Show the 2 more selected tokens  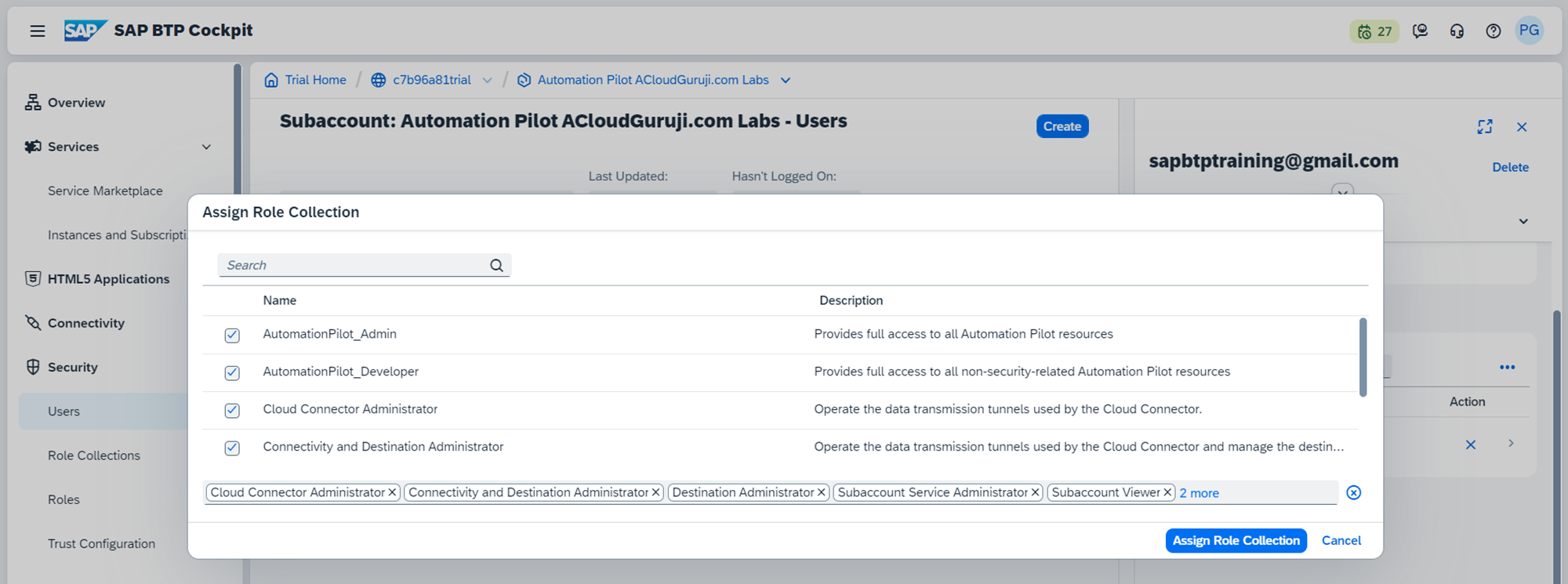coord(1199,493)
